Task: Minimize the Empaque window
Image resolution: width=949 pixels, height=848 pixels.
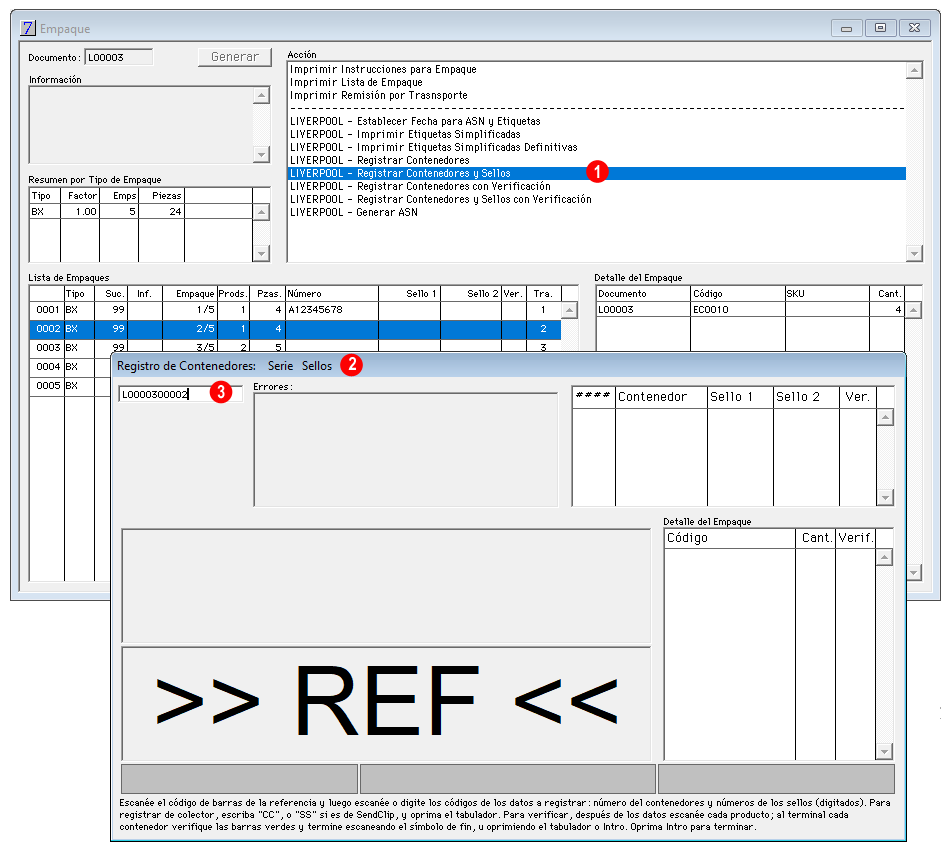Action: 847,28
